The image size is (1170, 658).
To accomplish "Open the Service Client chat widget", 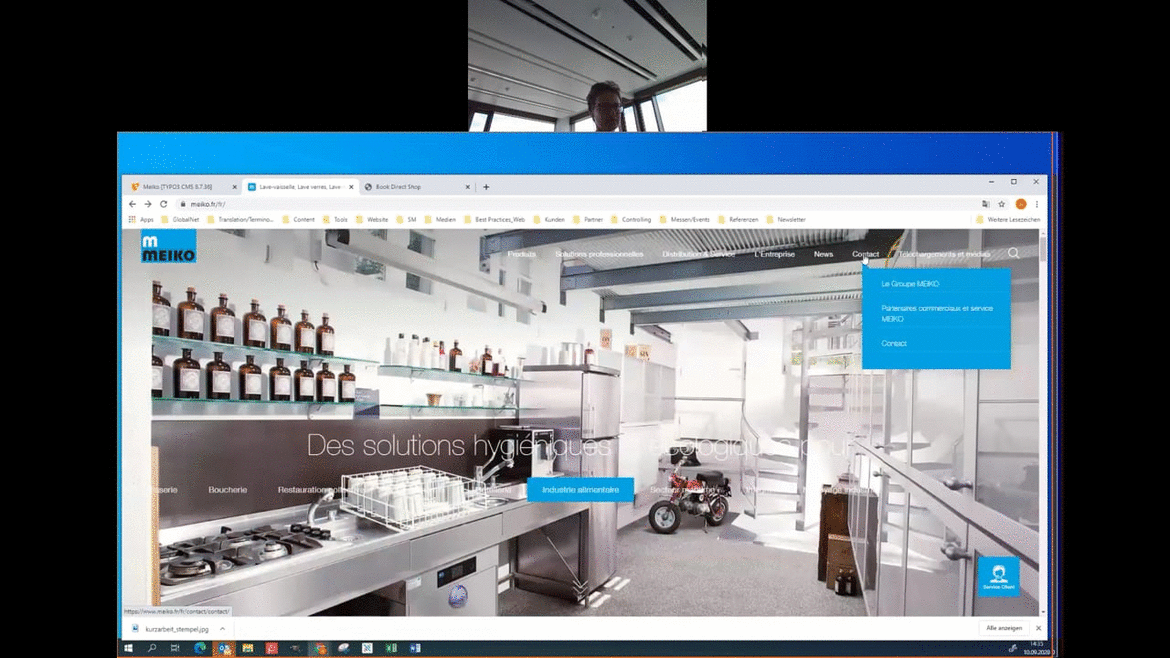I will pos(998,576).
